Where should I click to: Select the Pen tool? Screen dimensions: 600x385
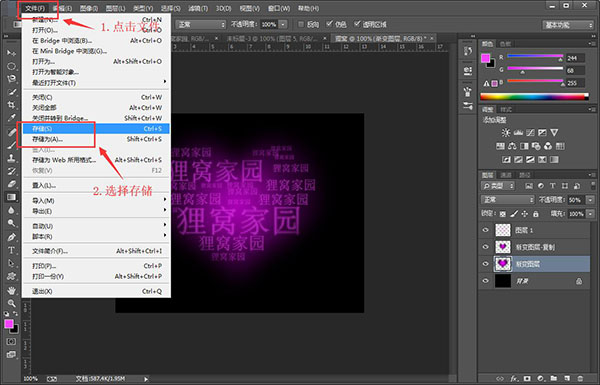11,237
